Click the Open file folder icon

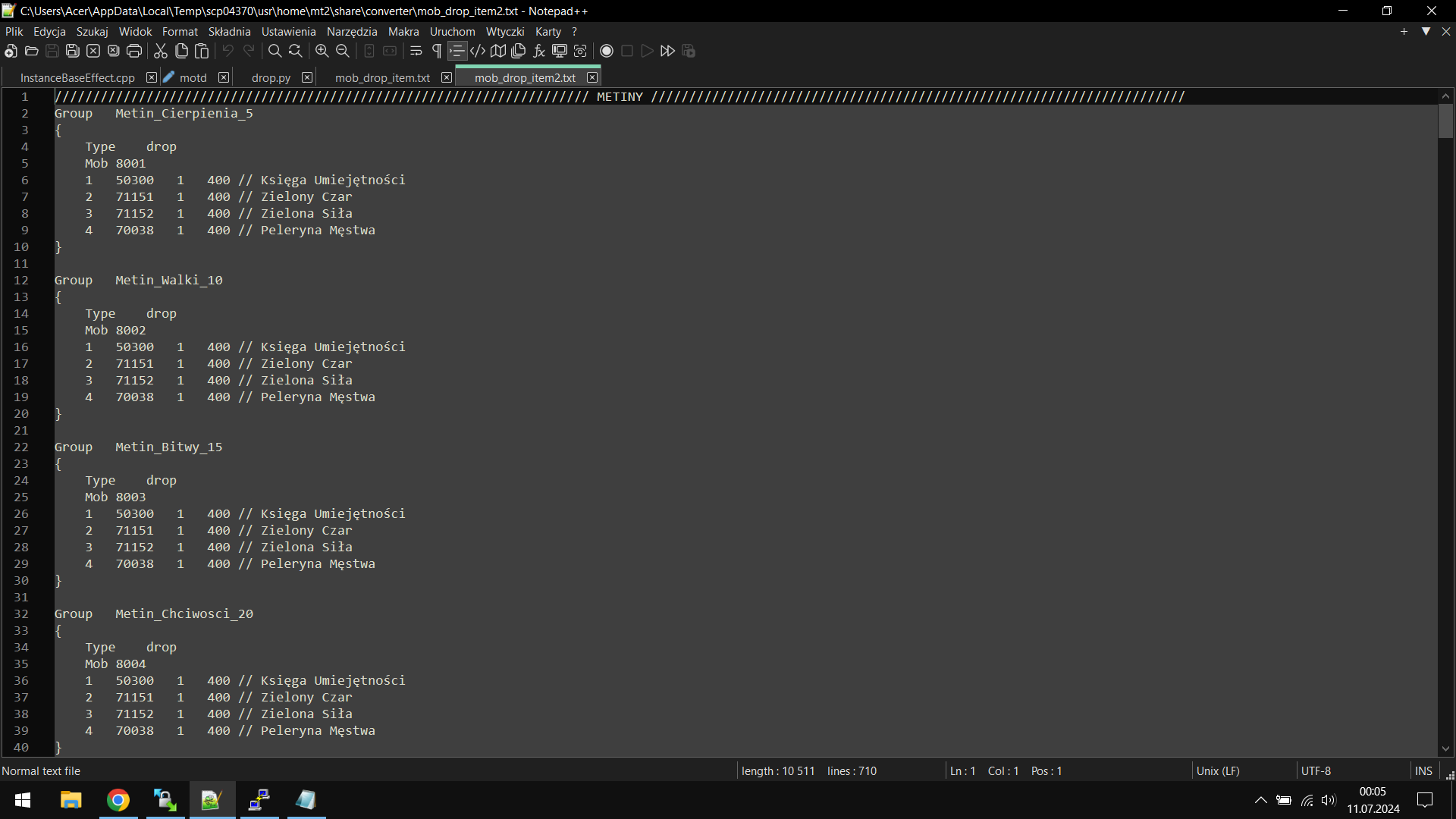[x=31, y=51]
